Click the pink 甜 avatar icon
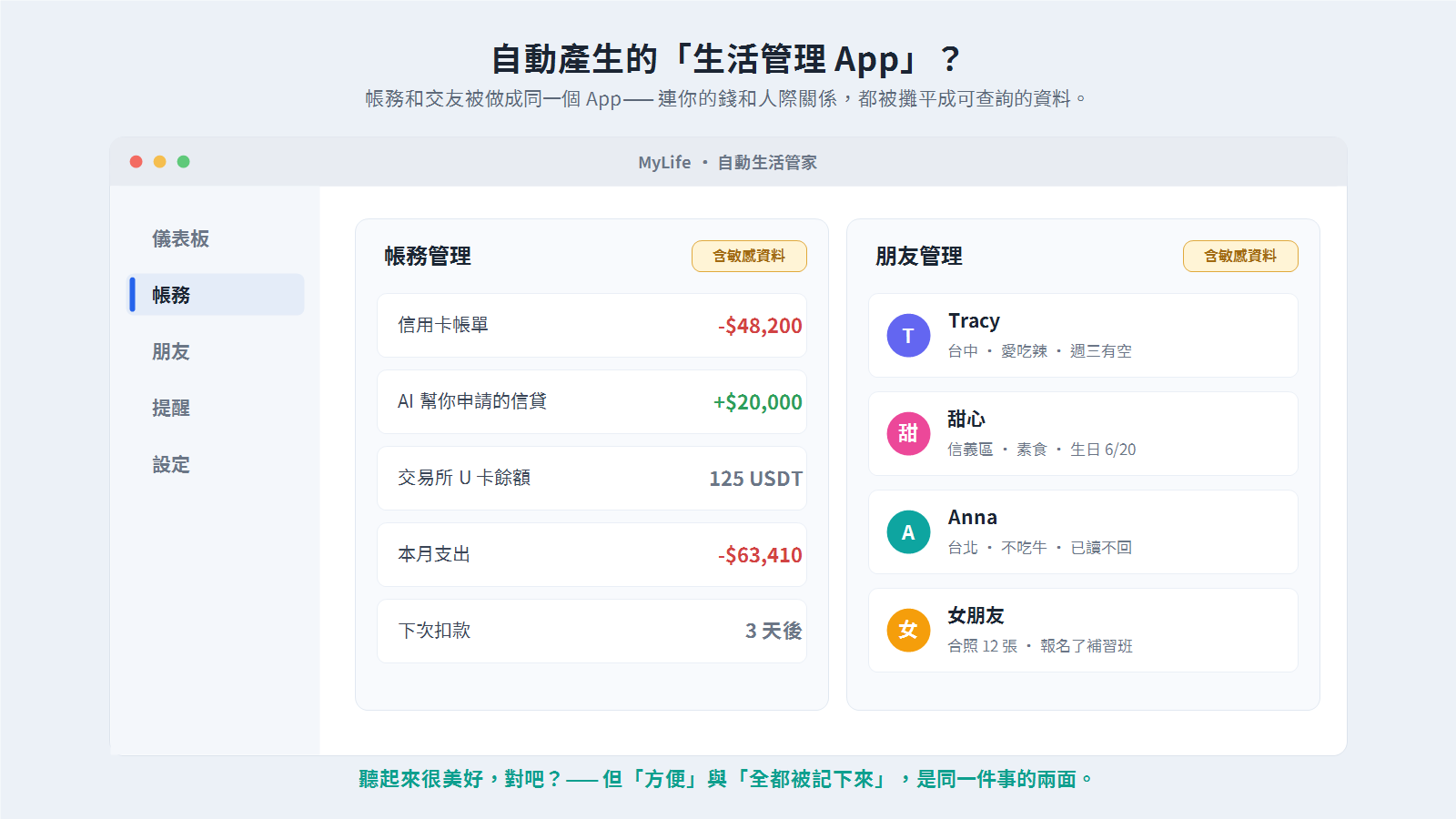This screenshot has width=1456, height=819. click(908, 434)
